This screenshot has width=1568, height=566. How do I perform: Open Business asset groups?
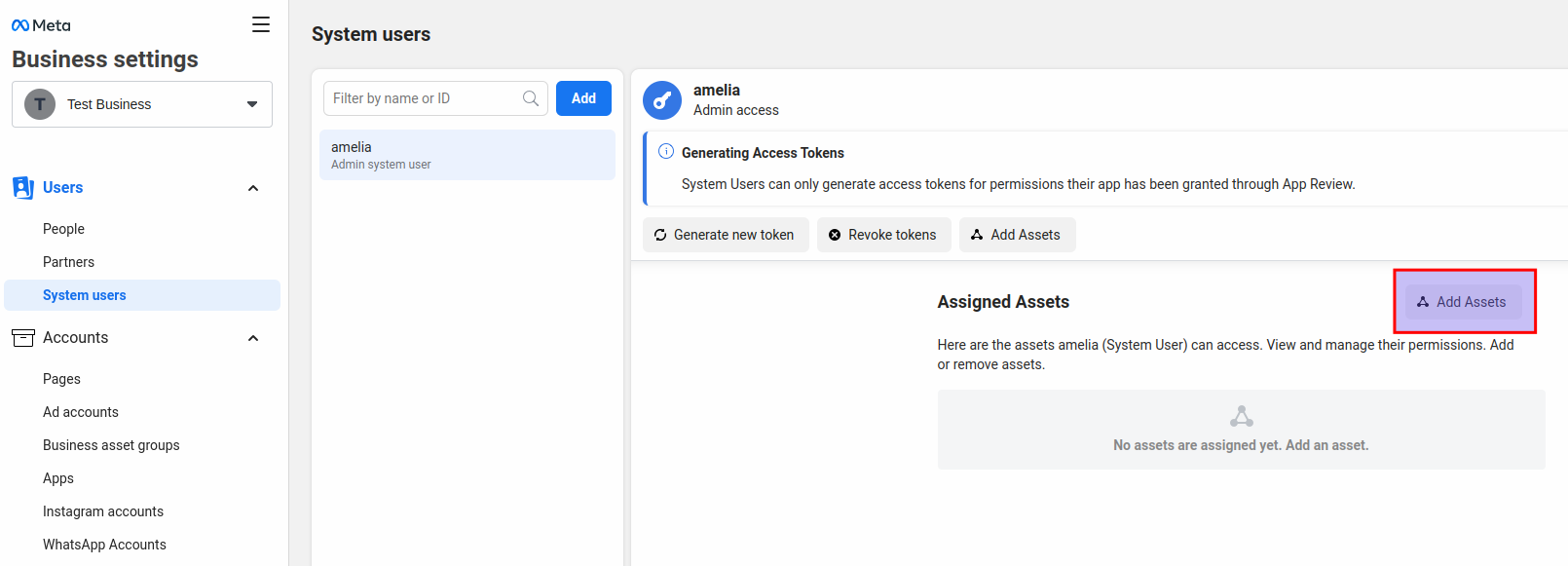point(111,445)
